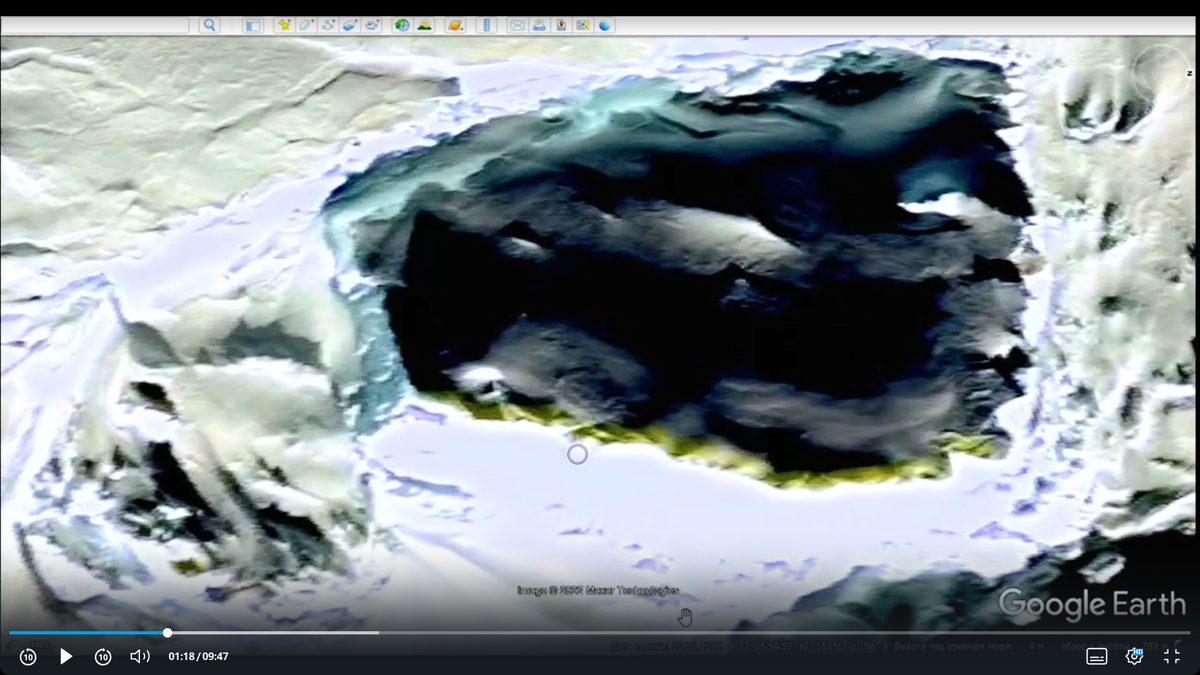
Task: Email the current view
Action: [517, 25]
